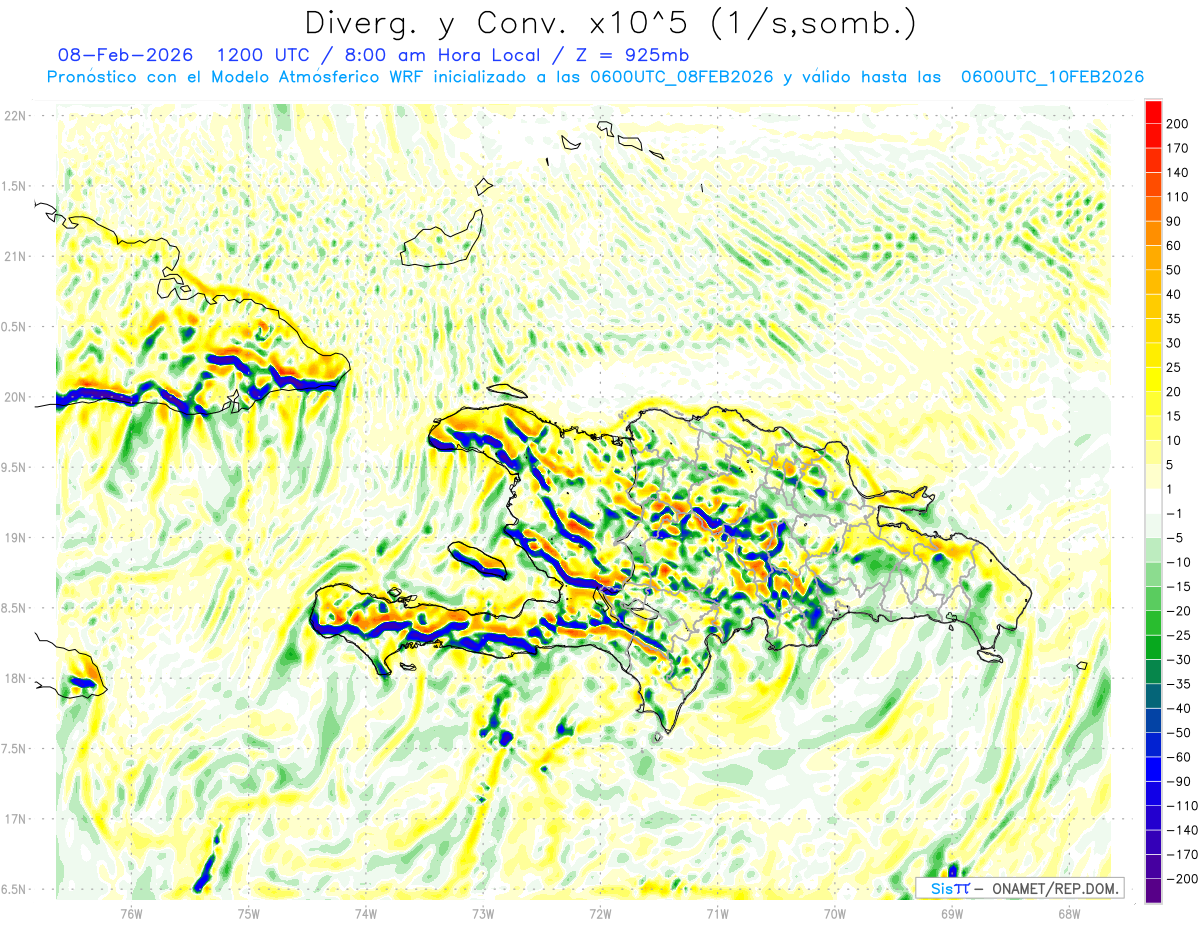This screenshot has width=1200, height=927.
Task: Click the positive 25 colorbar value
Action: (1175, 368)
